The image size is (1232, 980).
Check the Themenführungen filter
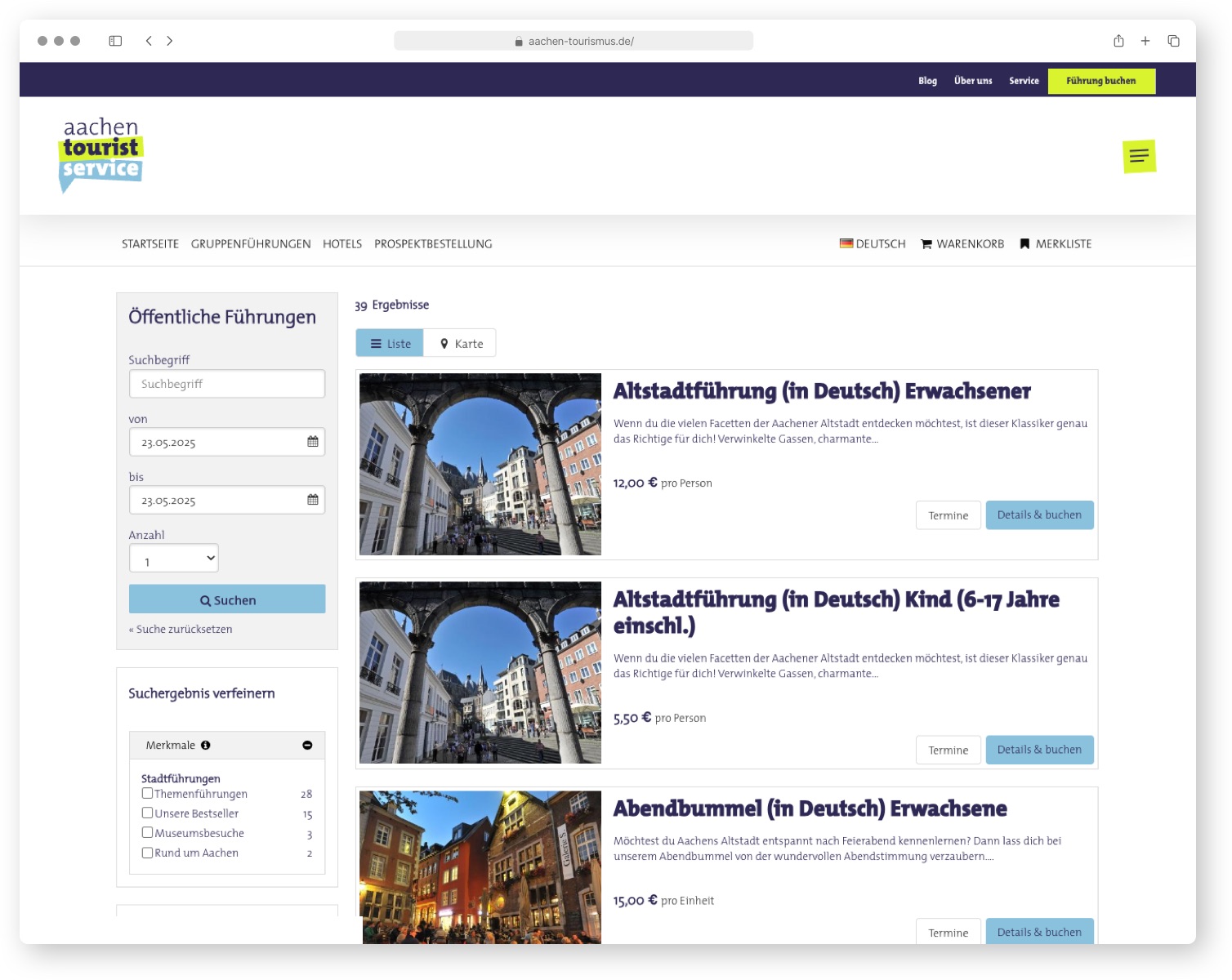click(147, 793)
